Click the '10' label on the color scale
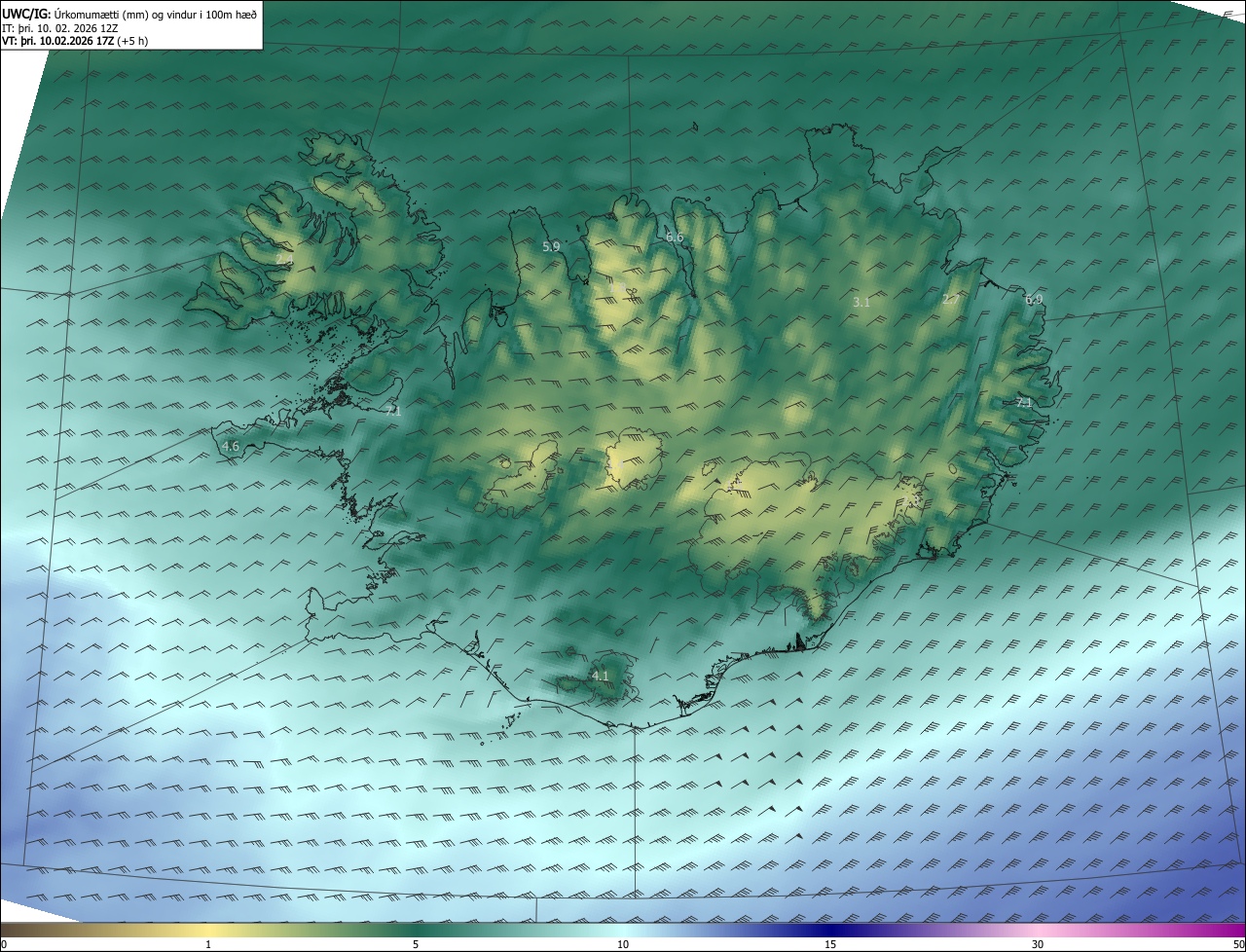Viewport: 1246px width, 952px height. pos(623,945)
